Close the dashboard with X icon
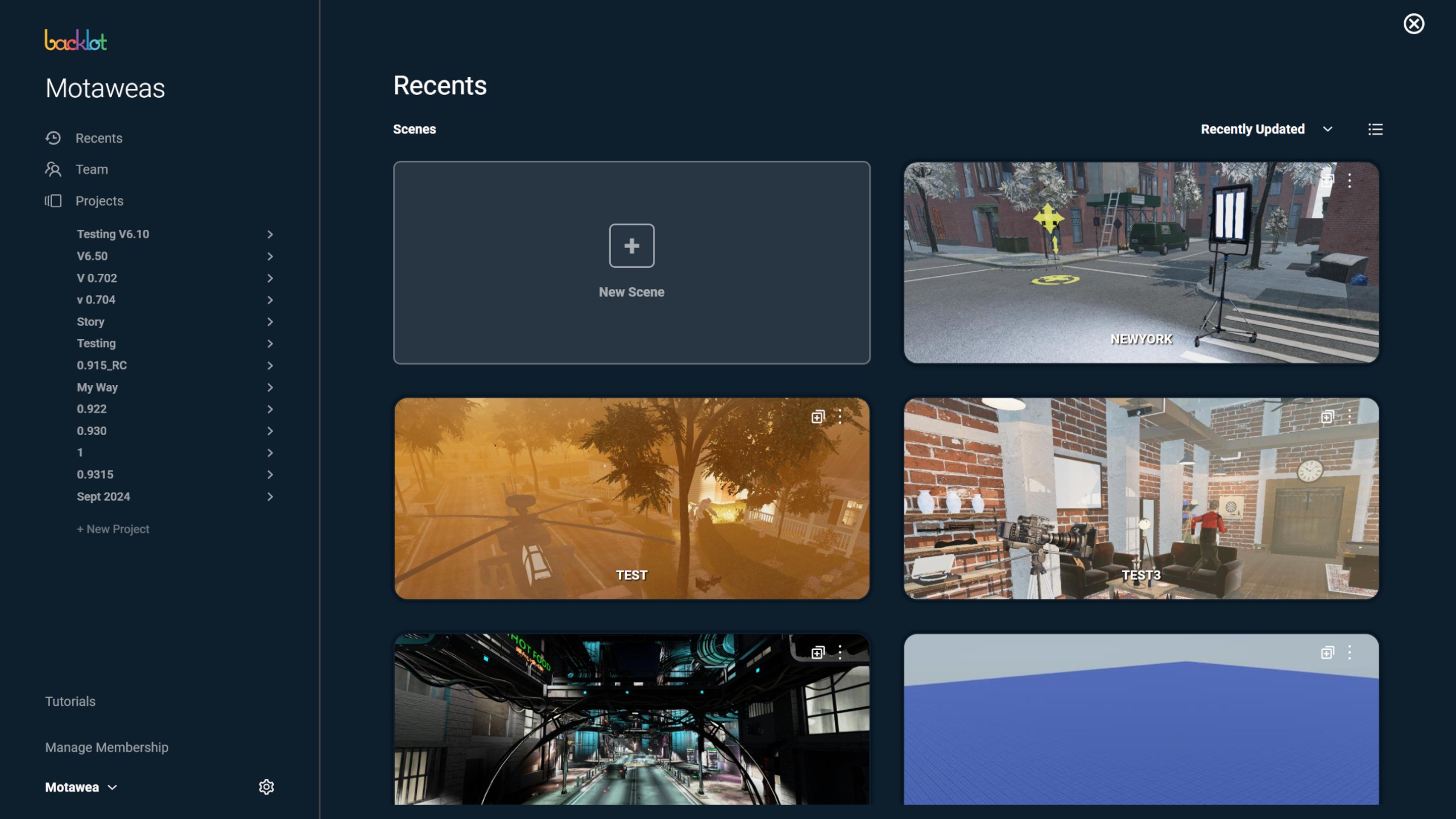 [x=1413, y=24]
